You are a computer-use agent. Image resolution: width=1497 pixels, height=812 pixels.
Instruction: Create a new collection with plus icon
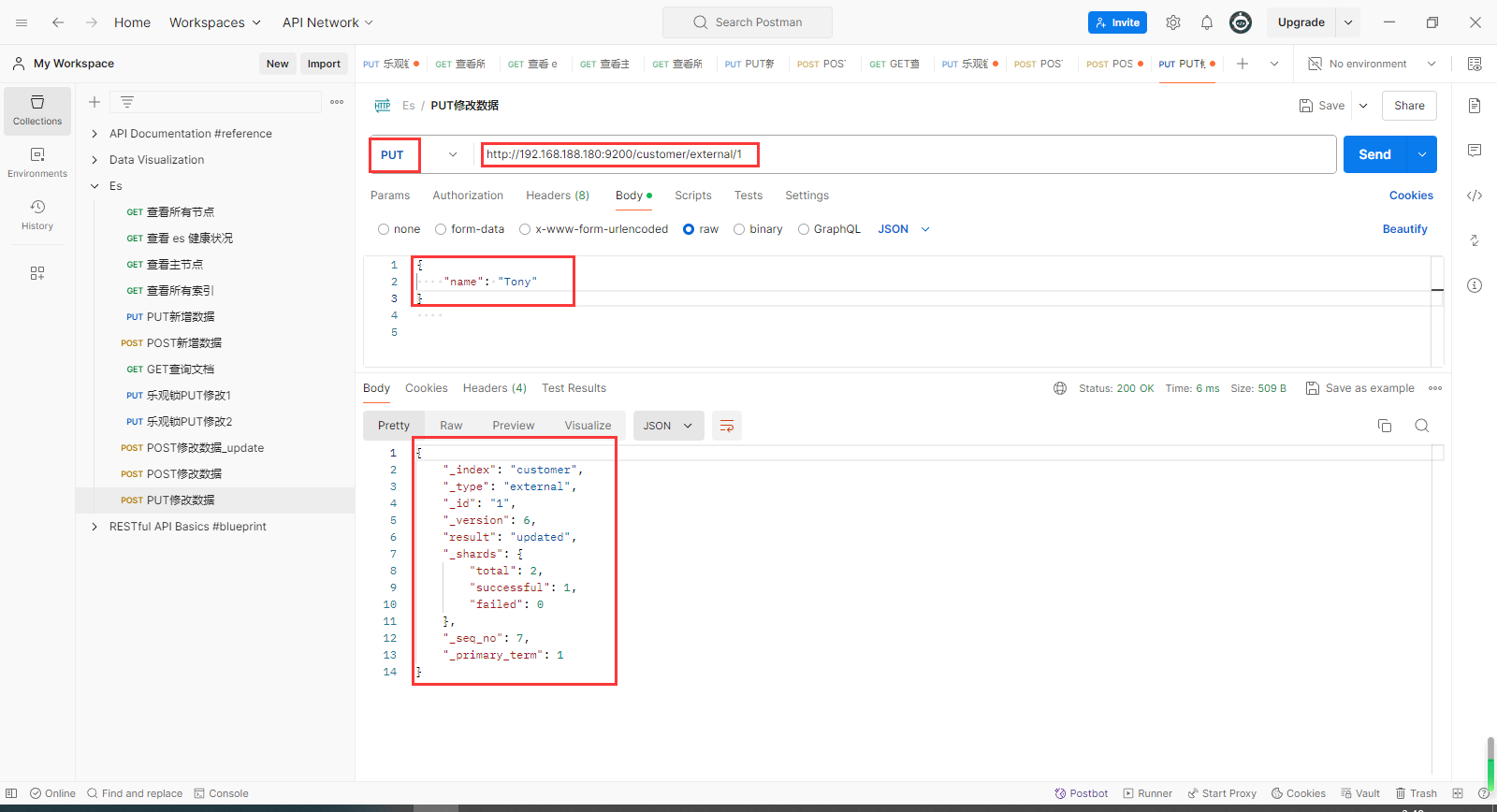[94, 102]
